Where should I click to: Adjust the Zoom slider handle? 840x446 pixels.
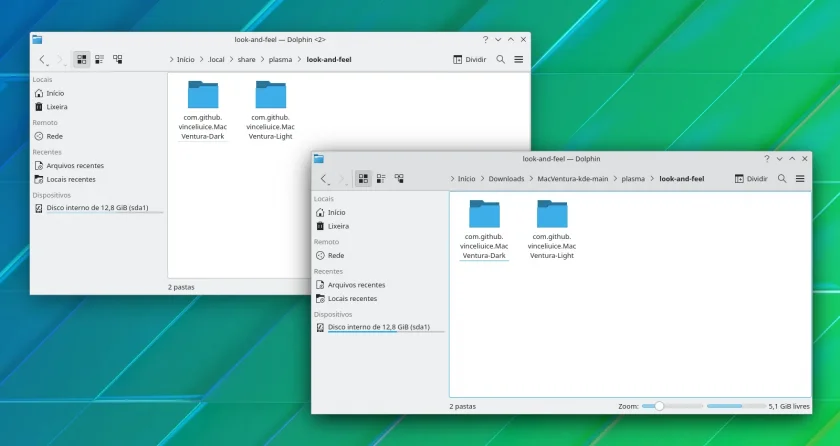click(x=659, y=406)
